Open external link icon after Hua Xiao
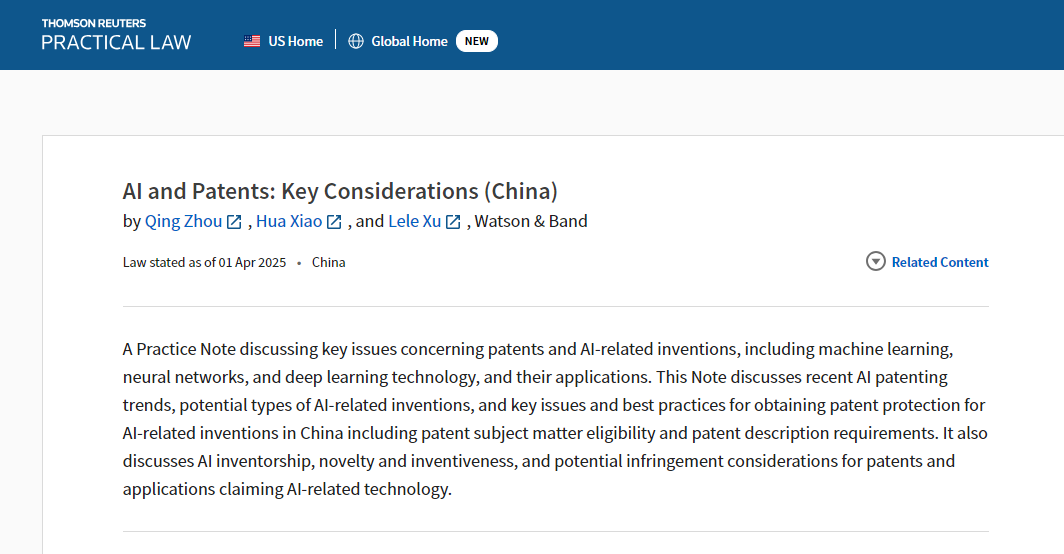The image size is (1064, 554). [334, 222]
